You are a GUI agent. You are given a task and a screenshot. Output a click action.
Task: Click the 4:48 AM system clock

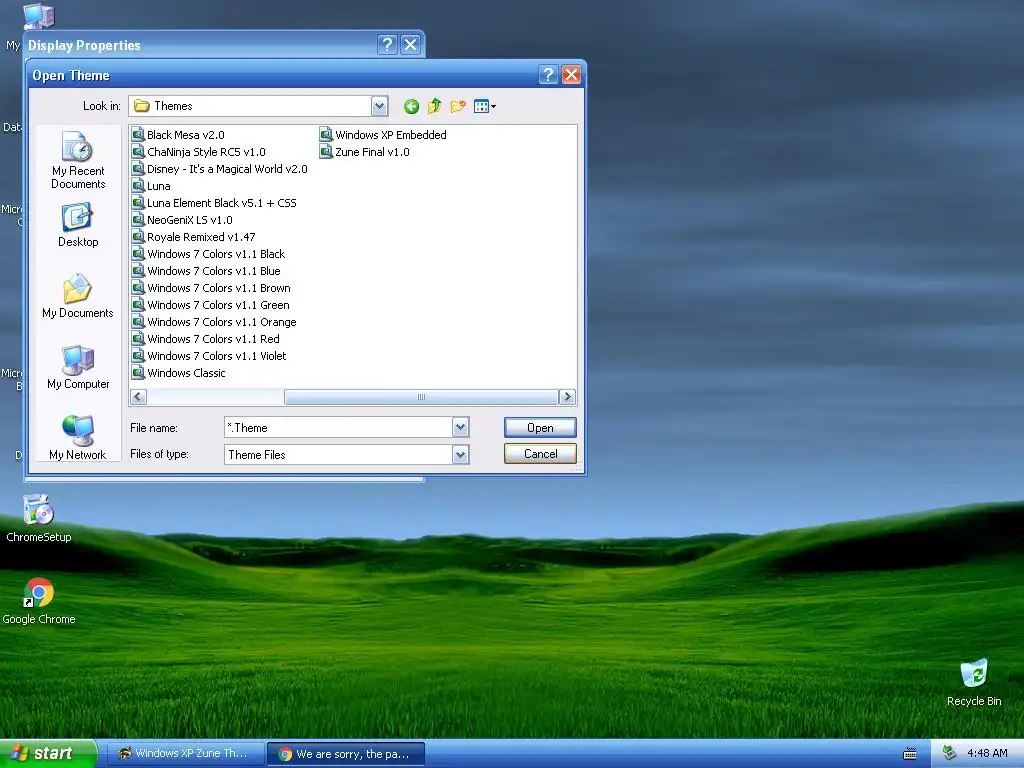click(987, 754)
